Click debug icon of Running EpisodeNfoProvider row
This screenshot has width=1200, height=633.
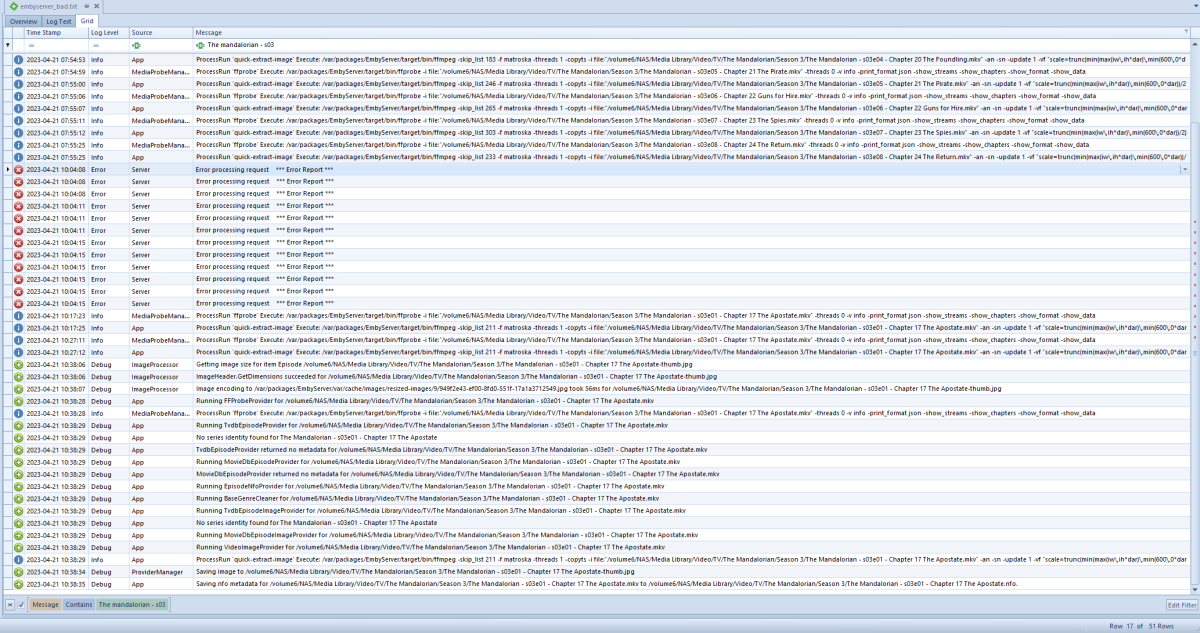coord(18,486)
